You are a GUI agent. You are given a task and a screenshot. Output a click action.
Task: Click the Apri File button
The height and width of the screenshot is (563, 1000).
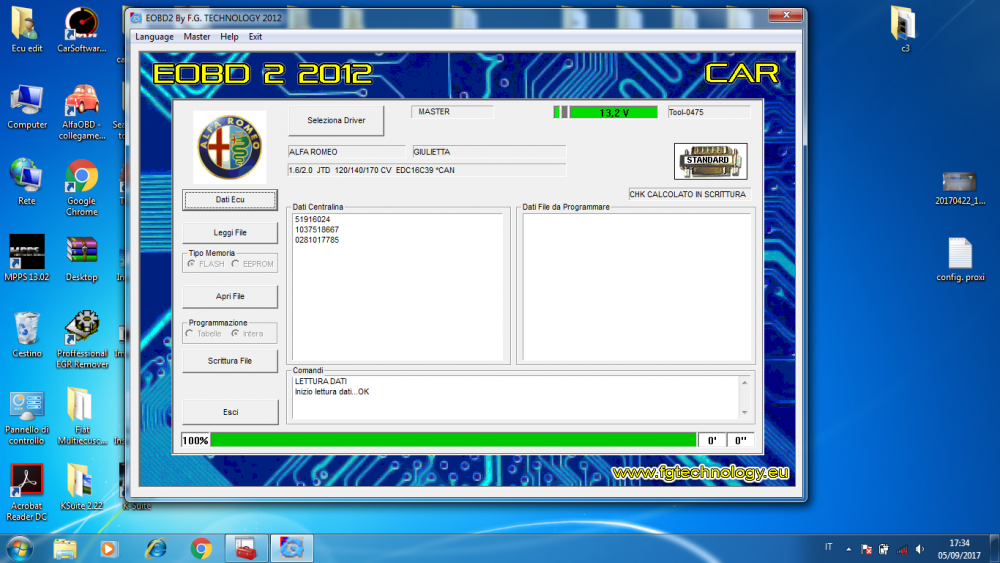click(x=230, y=296)
